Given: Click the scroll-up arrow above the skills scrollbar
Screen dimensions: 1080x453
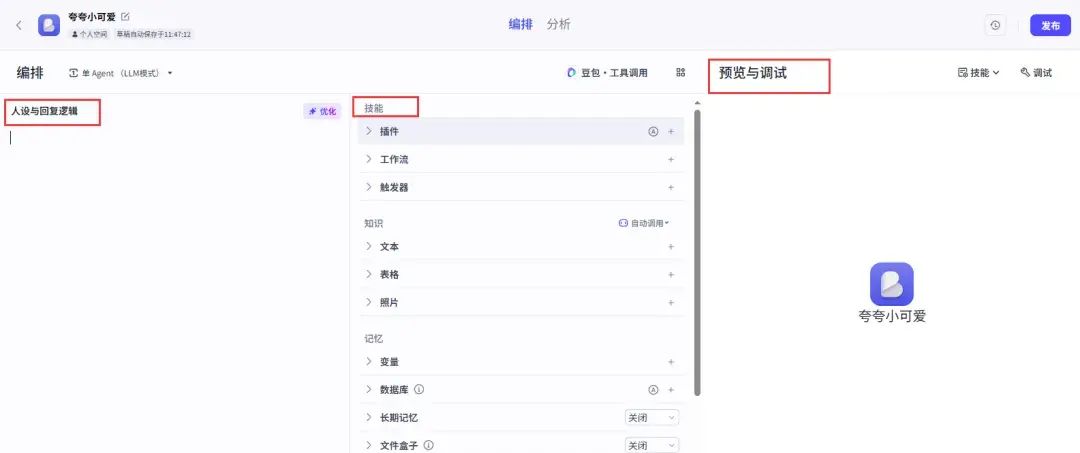Looking at the screenshot, I should pos(697,103).
